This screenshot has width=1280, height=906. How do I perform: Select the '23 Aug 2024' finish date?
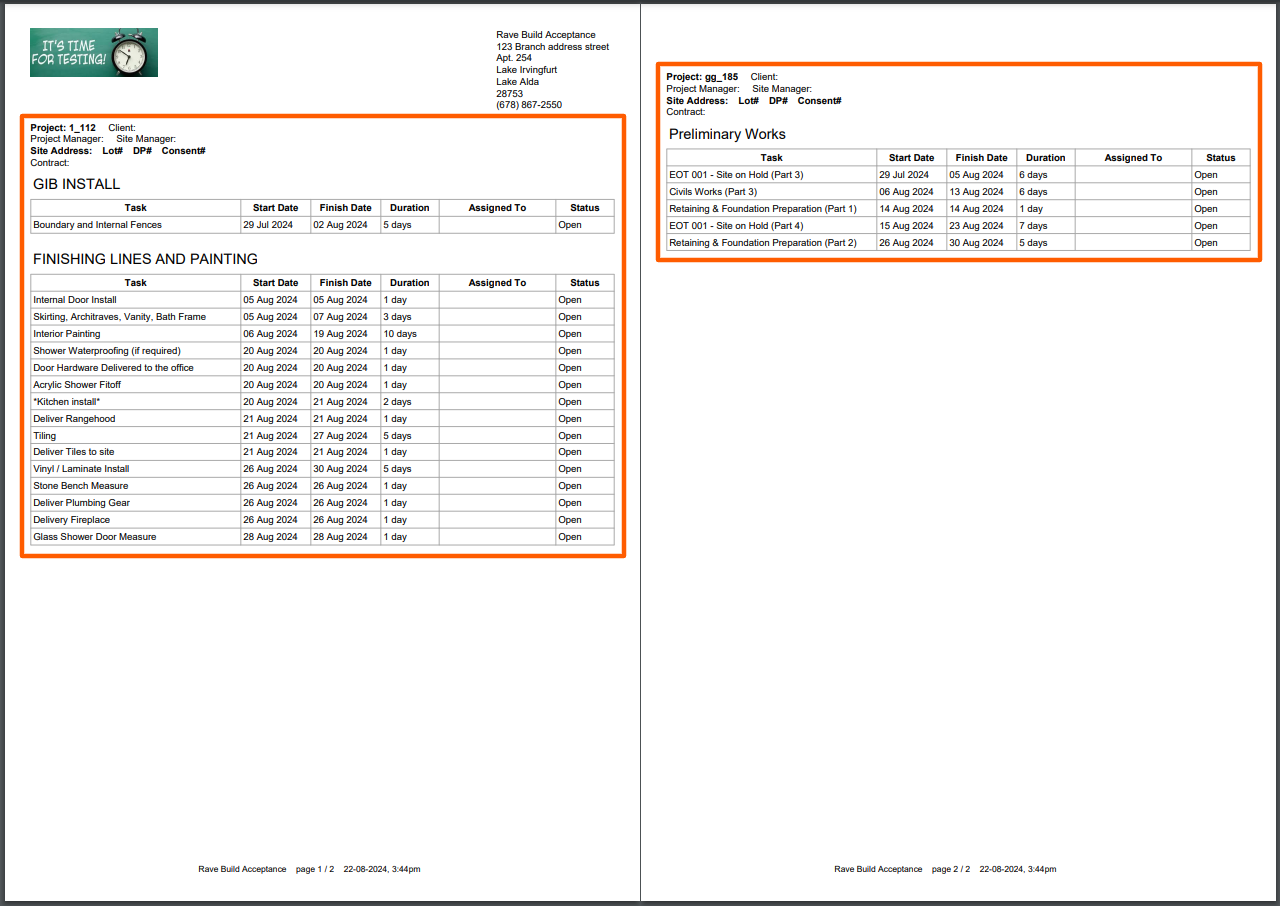click(976, 226)
